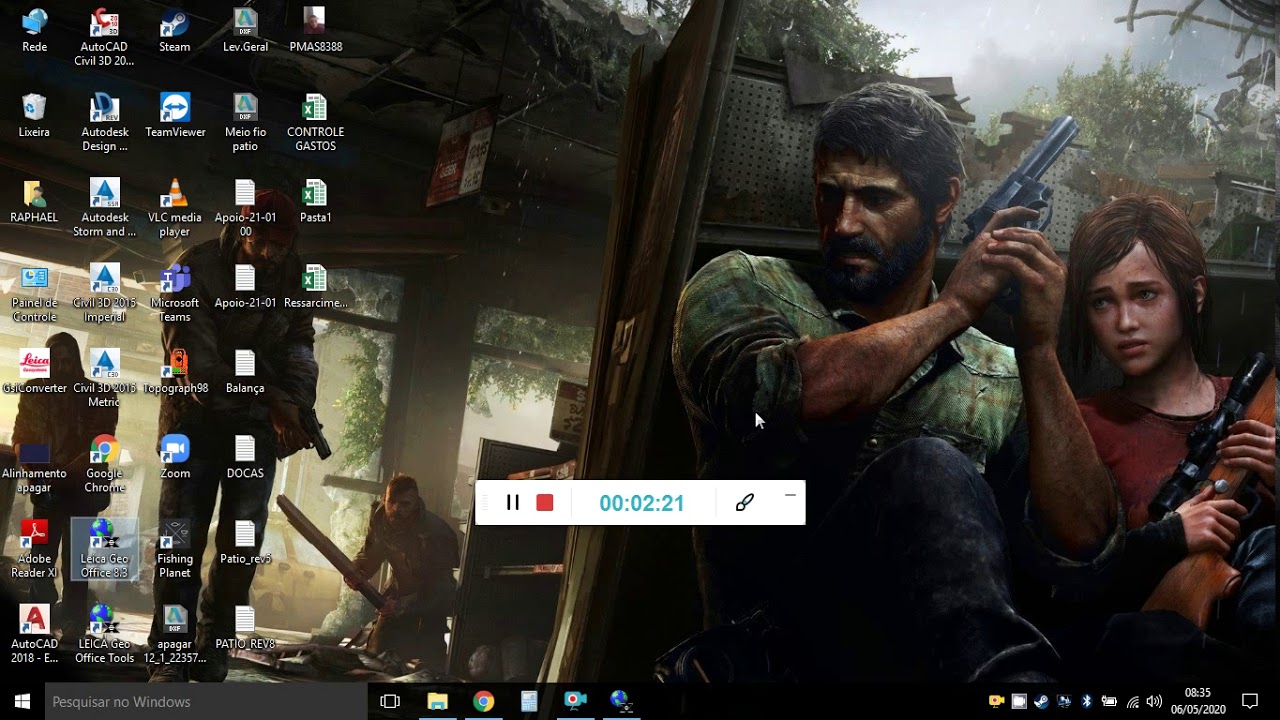Launch TeamViewer from desktop
Viewport: 1280px width, 720px height.
click(175, 116)
